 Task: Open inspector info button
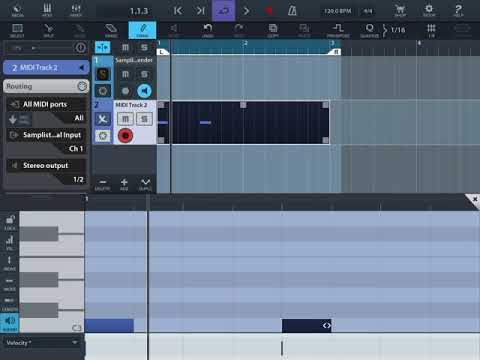81,48
